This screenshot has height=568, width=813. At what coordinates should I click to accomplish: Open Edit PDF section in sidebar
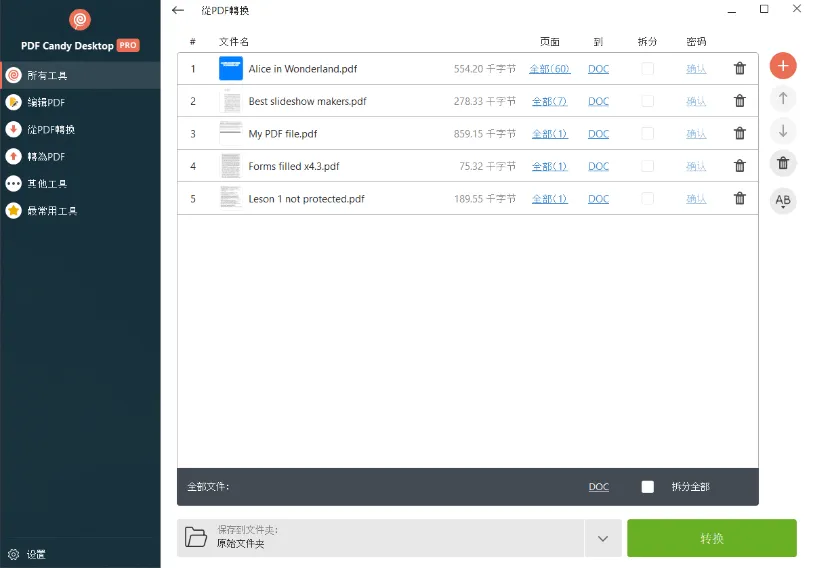pos(80,102)
